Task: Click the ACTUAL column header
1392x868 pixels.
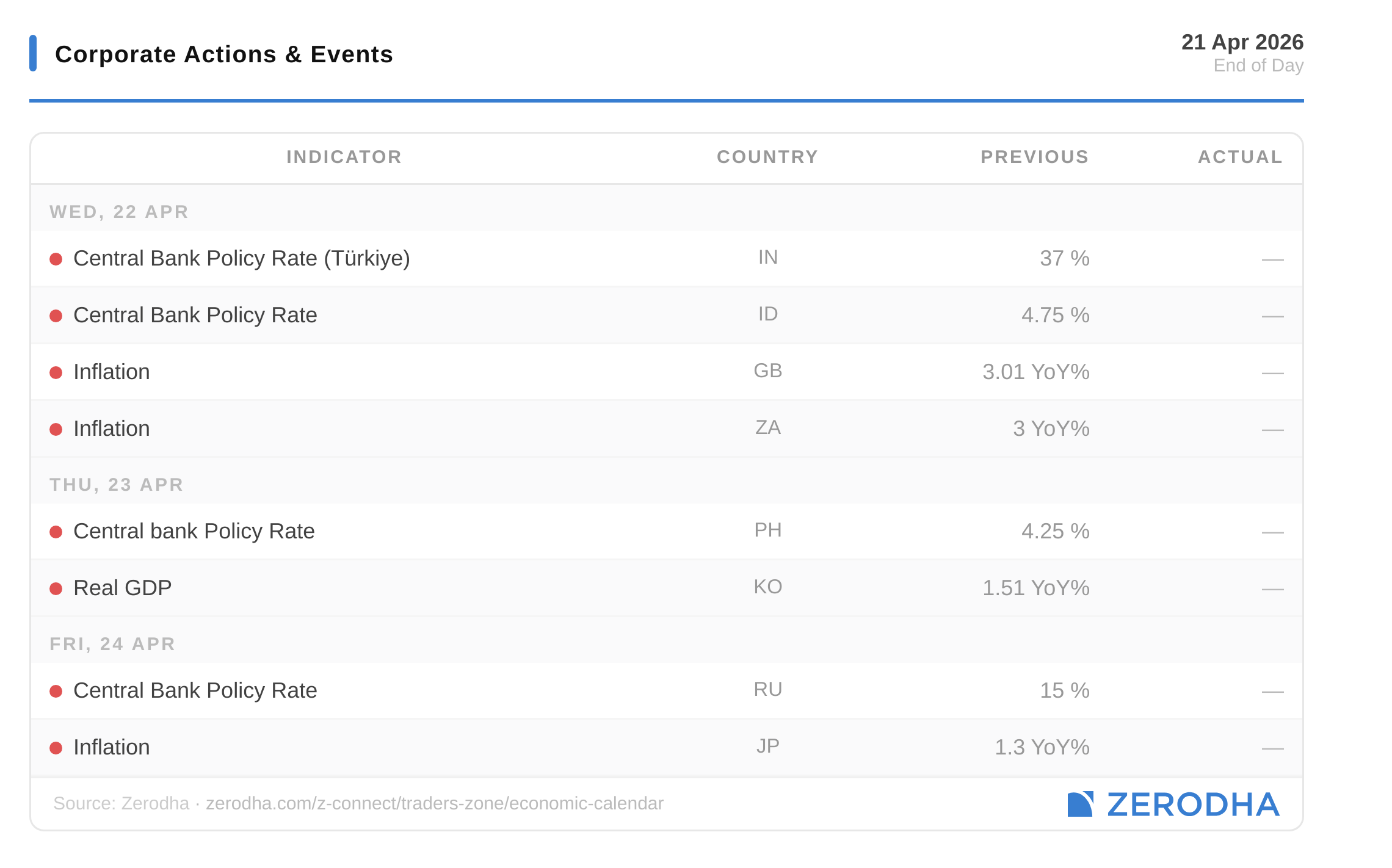Action: (x=1240, y=157)
